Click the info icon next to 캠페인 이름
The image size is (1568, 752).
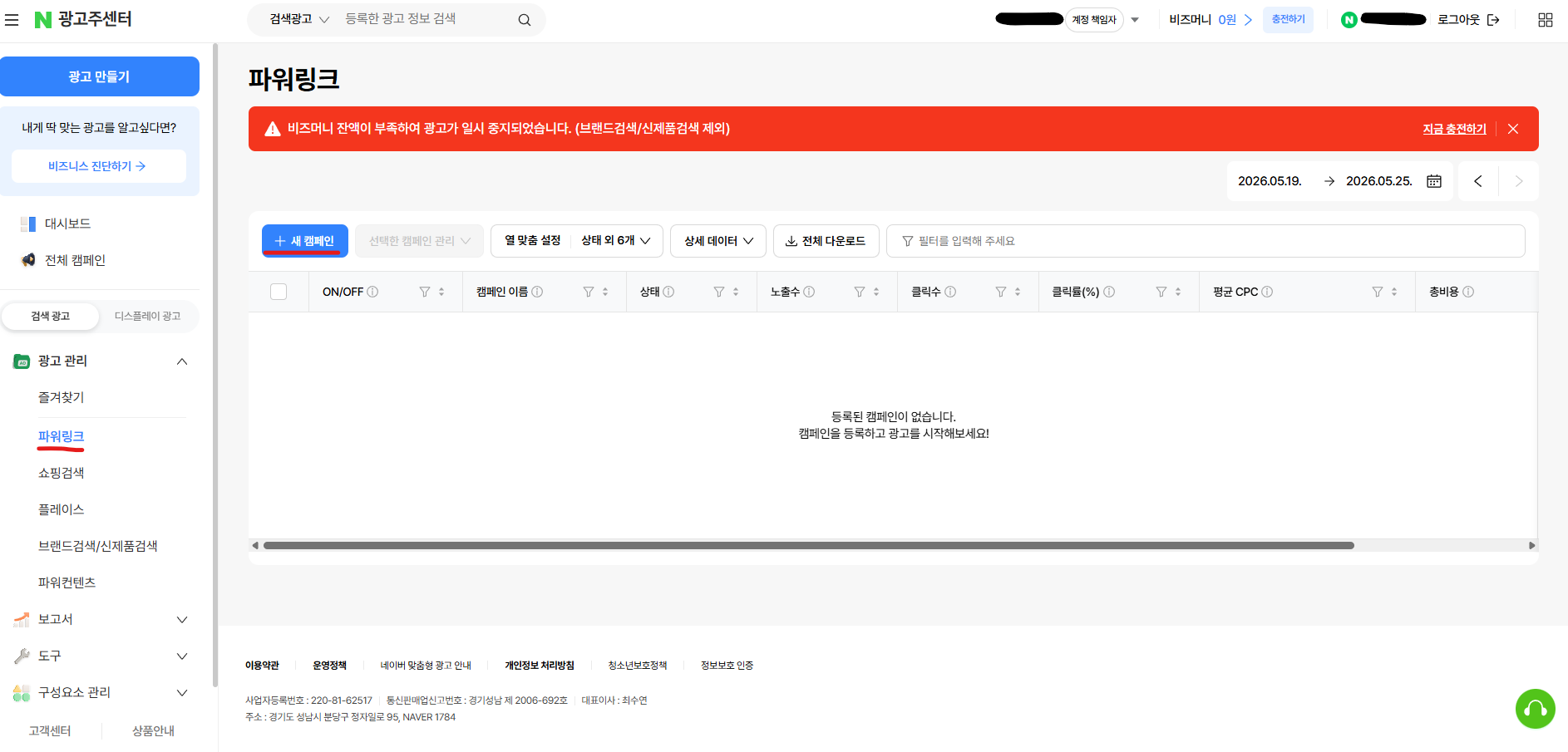(537, 292)
